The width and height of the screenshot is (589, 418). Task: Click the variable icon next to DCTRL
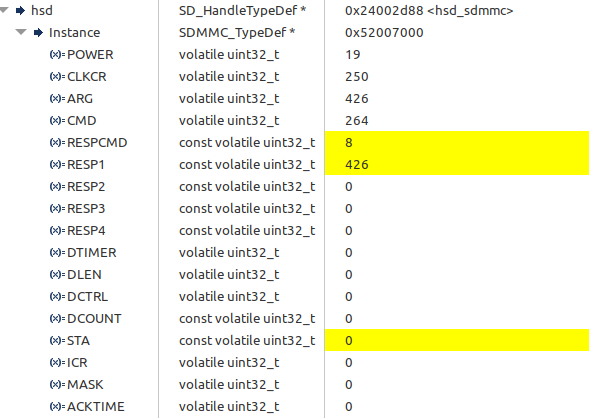point(57,297)
